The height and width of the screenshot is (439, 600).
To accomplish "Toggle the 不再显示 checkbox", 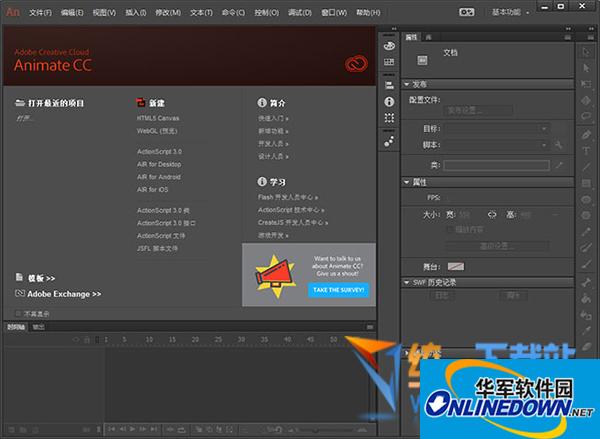I will click(x=18, y=314).
